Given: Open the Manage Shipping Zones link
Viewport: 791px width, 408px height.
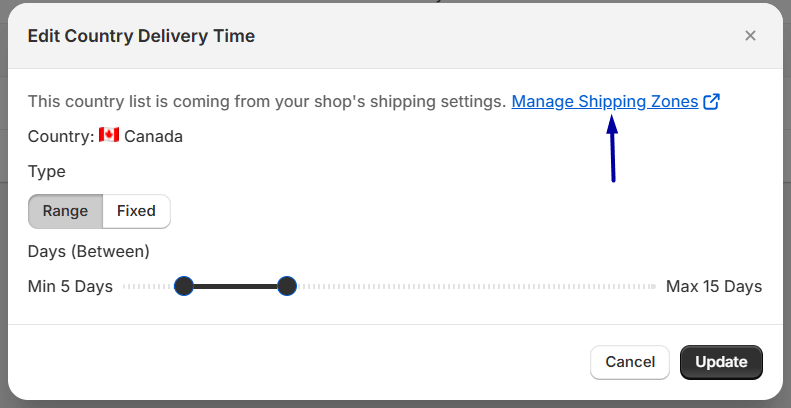Looking at the screenshot, I should (604, 101).
